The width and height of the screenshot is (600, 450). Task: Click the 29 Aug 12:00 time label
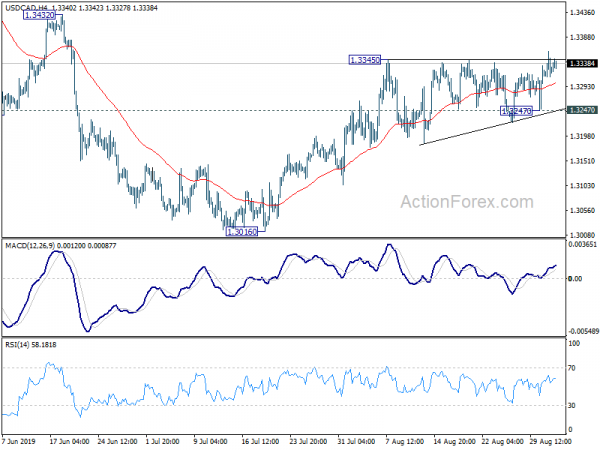[550, 442]
